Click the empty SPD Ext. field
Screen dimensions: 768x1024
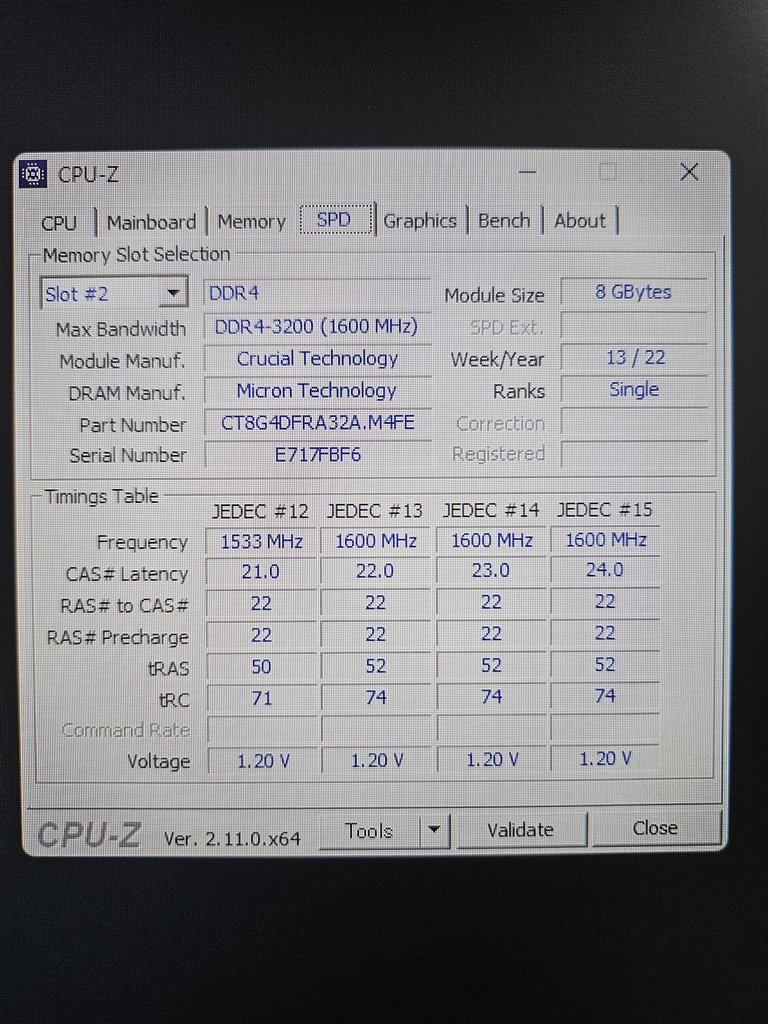click(x=633, y=325)
